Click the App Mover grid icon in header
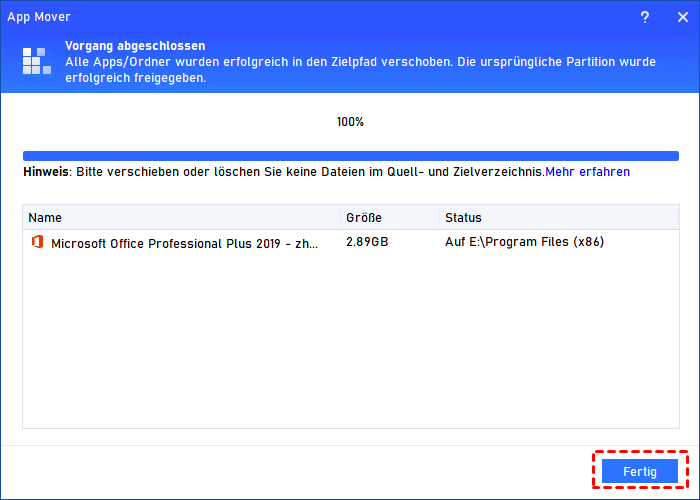The image size is (700, 500). coord(36,62)
